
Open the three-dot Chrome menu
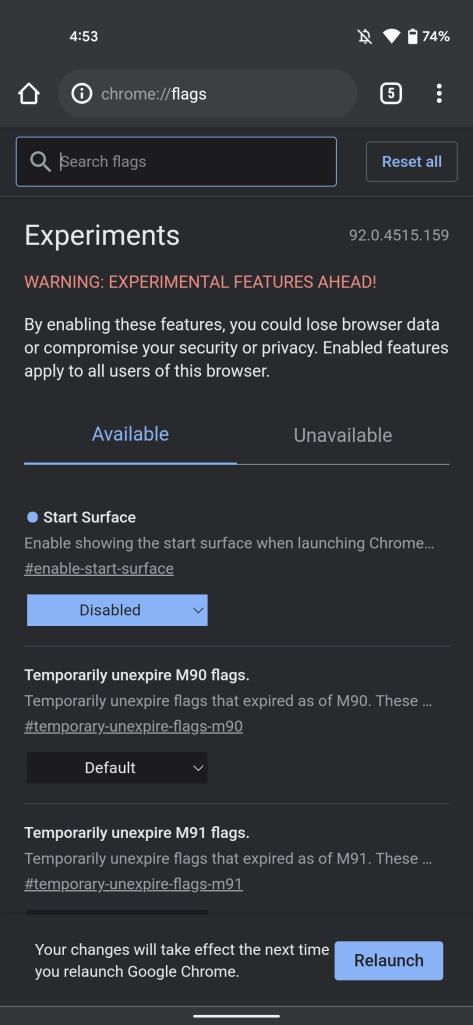[x=439, y=94]
